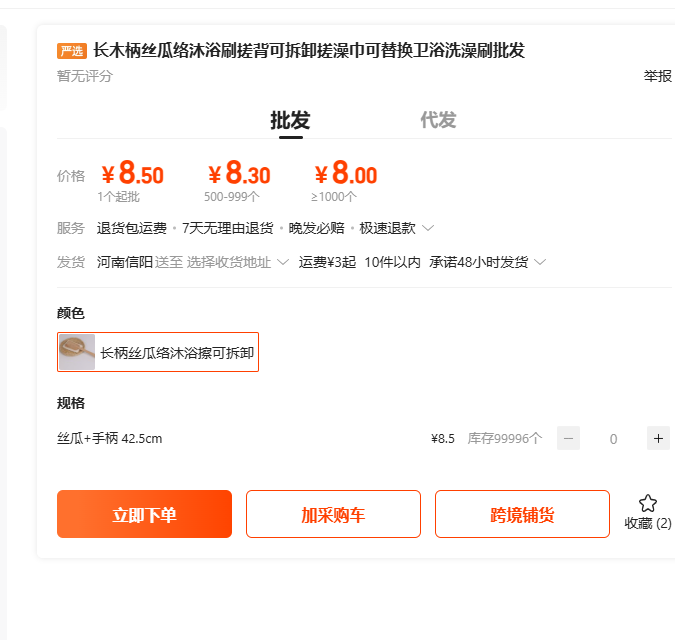
Task: Switch to the 代发 tab
Action: 438,121
